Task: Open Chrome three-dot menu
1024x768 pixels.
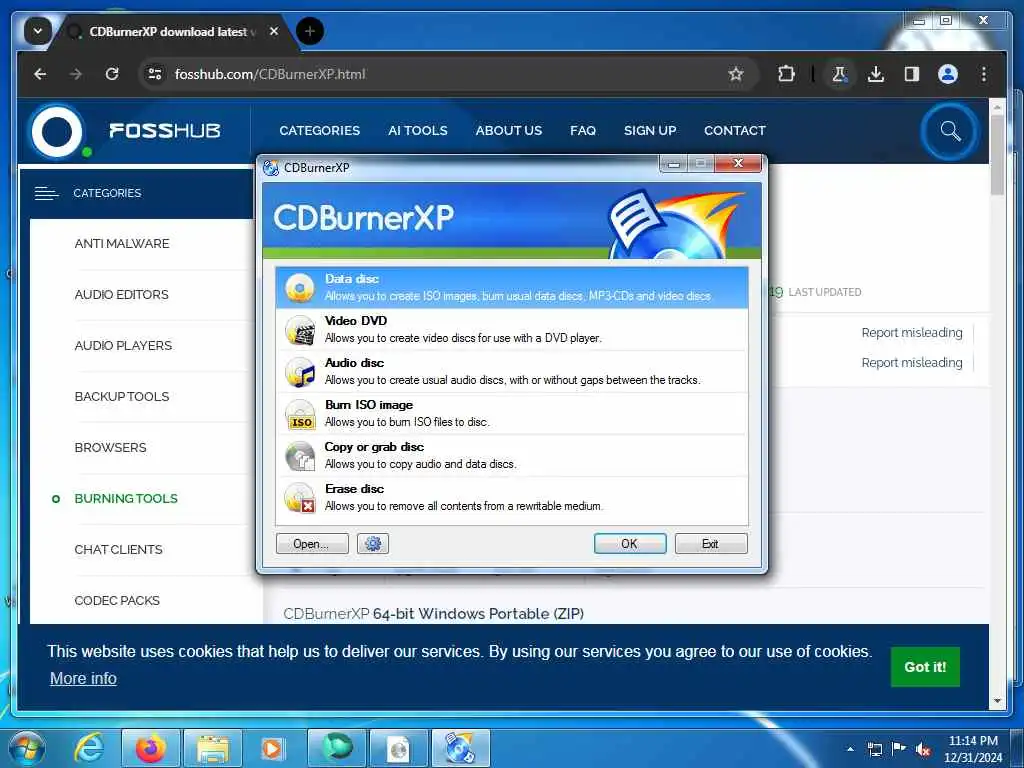Action: (984, 74)
